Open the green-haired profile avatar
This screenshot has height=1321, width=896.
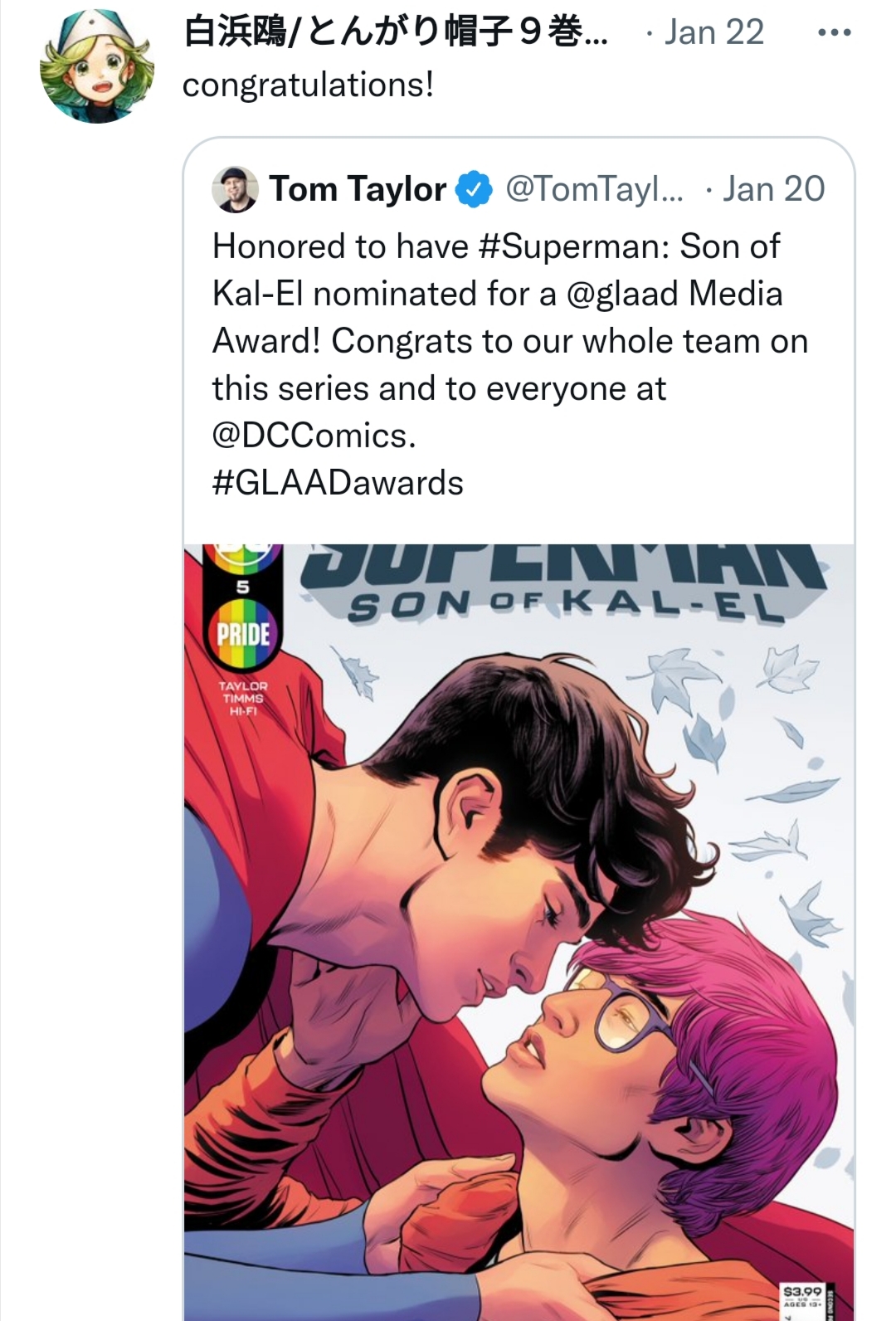(98, 67)
